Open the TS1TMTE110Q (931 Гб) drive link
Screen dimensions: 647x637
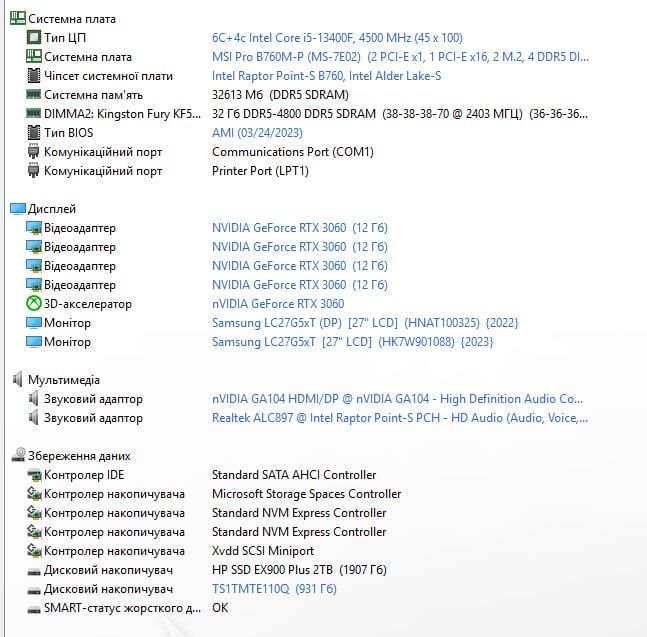coord(274,588)
